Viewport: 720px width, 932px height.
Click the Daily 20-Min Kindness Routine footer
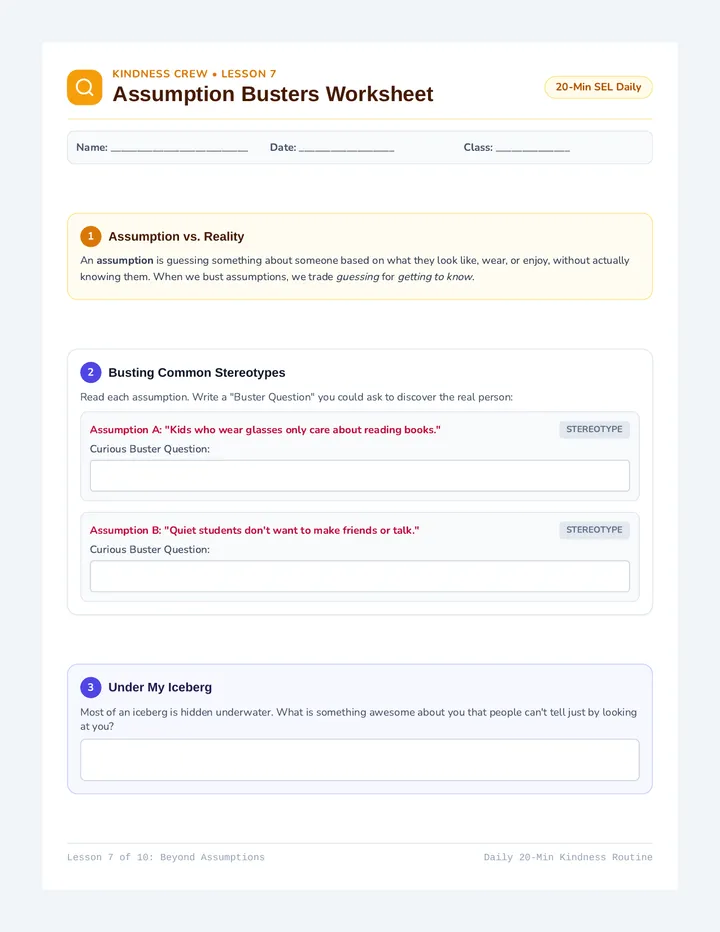(x=568, y=857)
